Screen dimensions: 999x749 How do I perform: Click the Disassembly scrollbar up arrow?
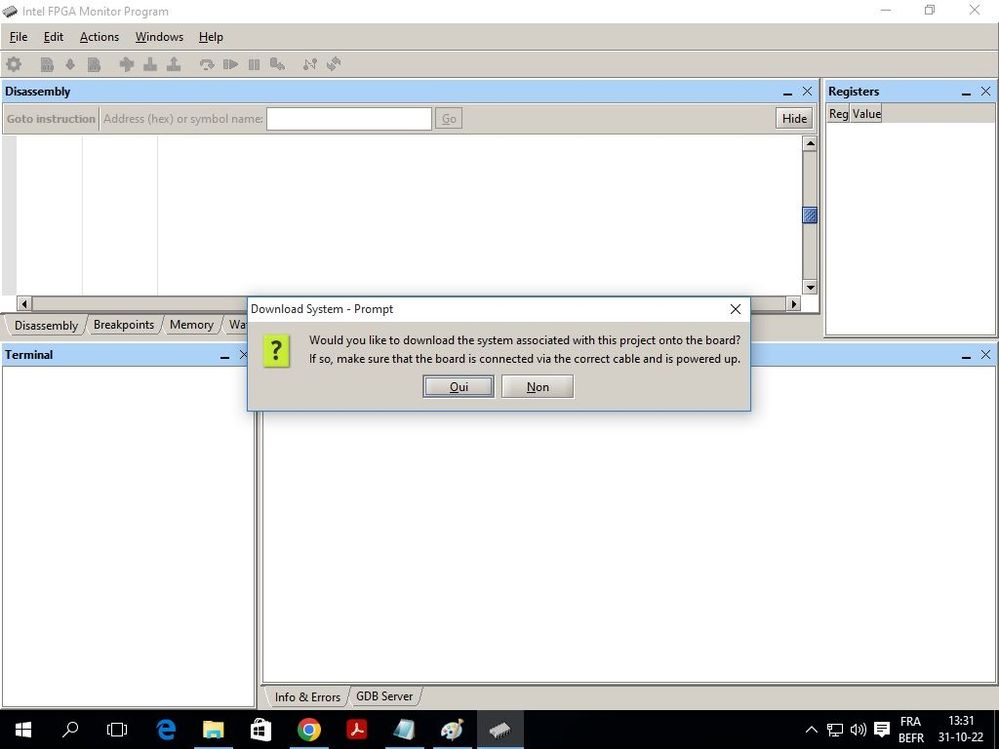(x=810, y=143)
